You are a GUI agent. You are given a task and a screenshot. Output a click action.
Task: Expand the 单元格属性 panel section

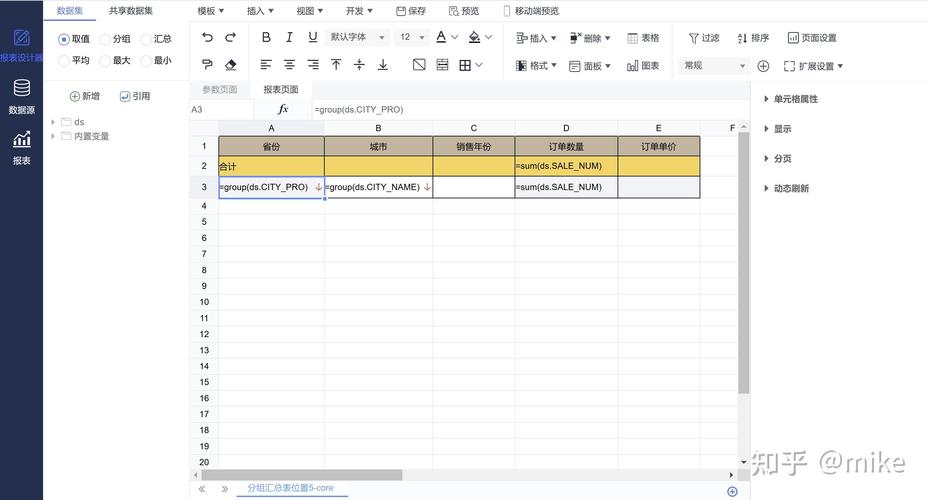coord(766,99)
